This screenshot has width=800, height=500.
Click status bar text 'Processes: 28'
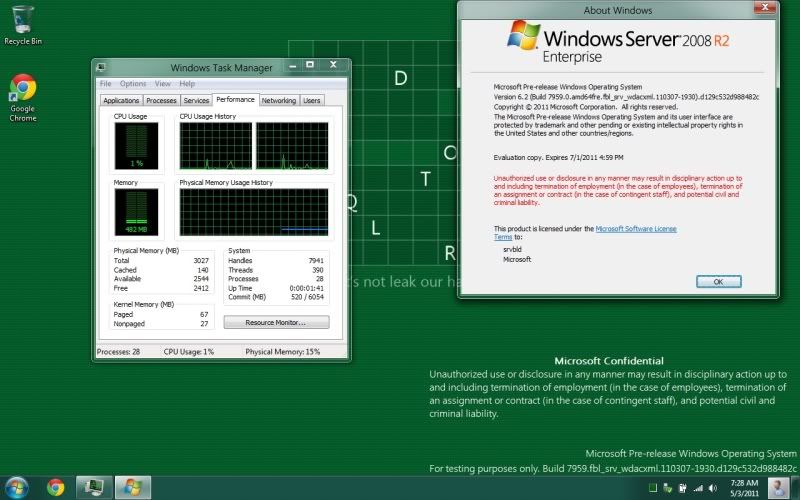coord(118,352)
